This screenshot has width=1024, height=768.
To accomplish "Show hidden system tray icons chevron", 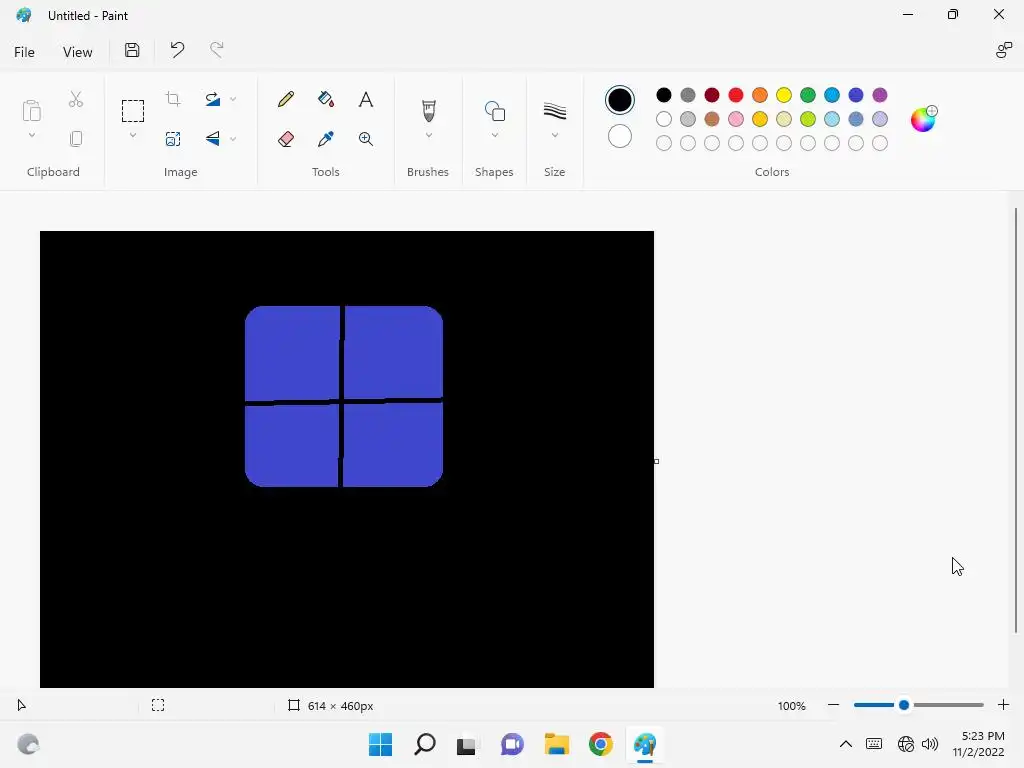I will [846, 744].
